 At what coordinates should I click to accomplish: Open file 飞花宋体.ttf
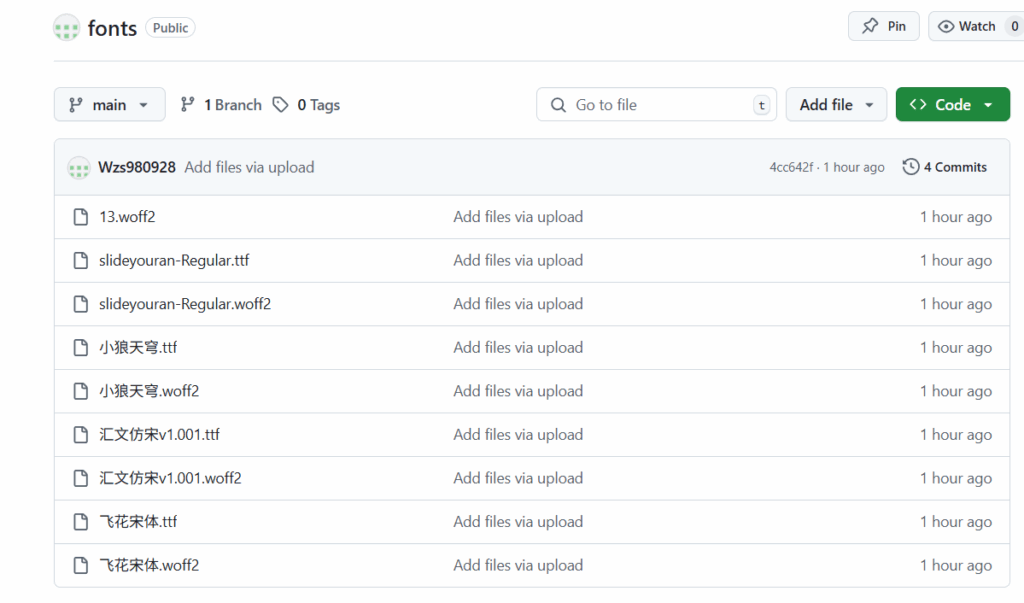click(138, 522)
